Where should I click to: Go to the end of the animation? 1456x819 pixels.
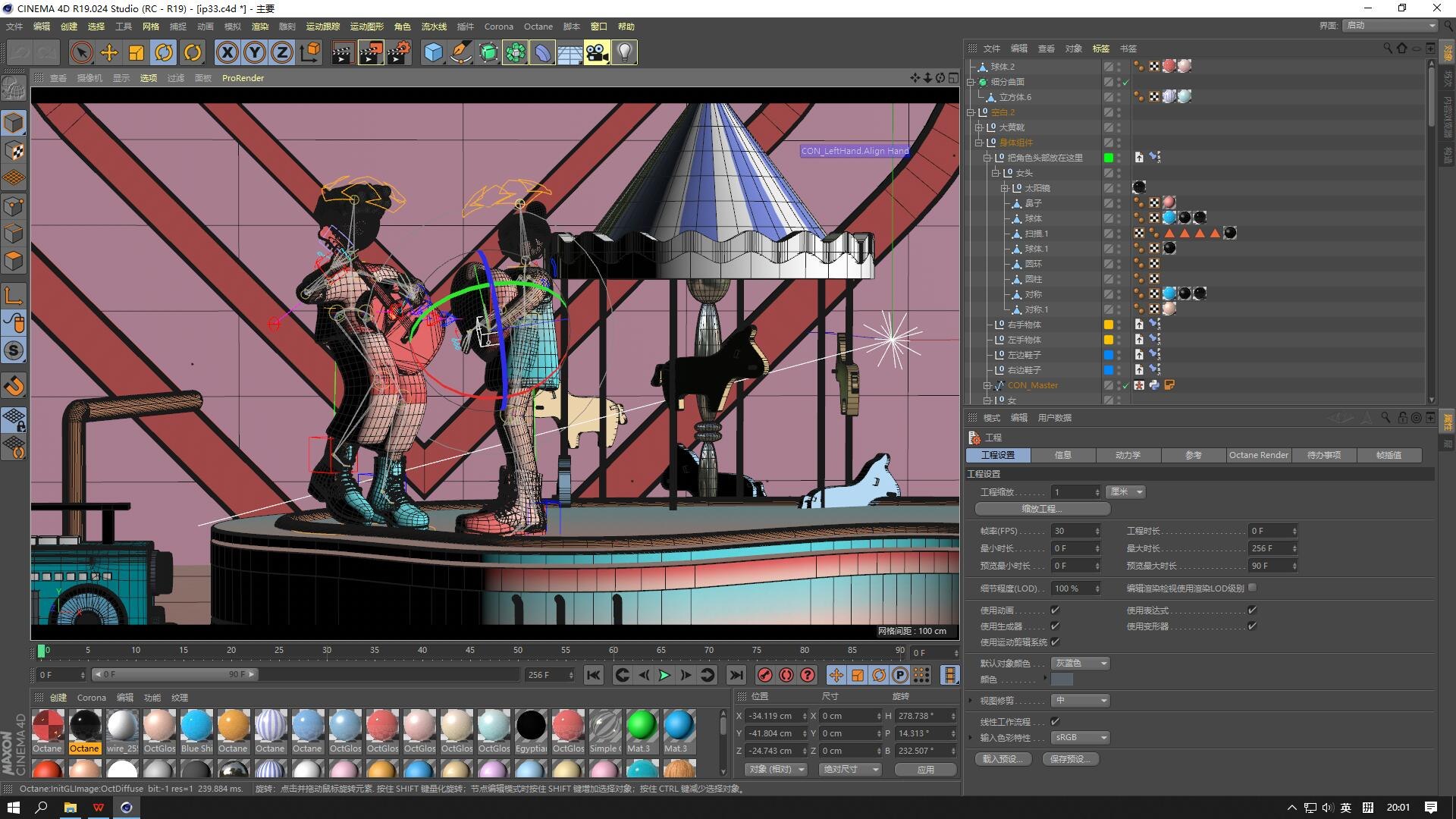click(736, 675)
